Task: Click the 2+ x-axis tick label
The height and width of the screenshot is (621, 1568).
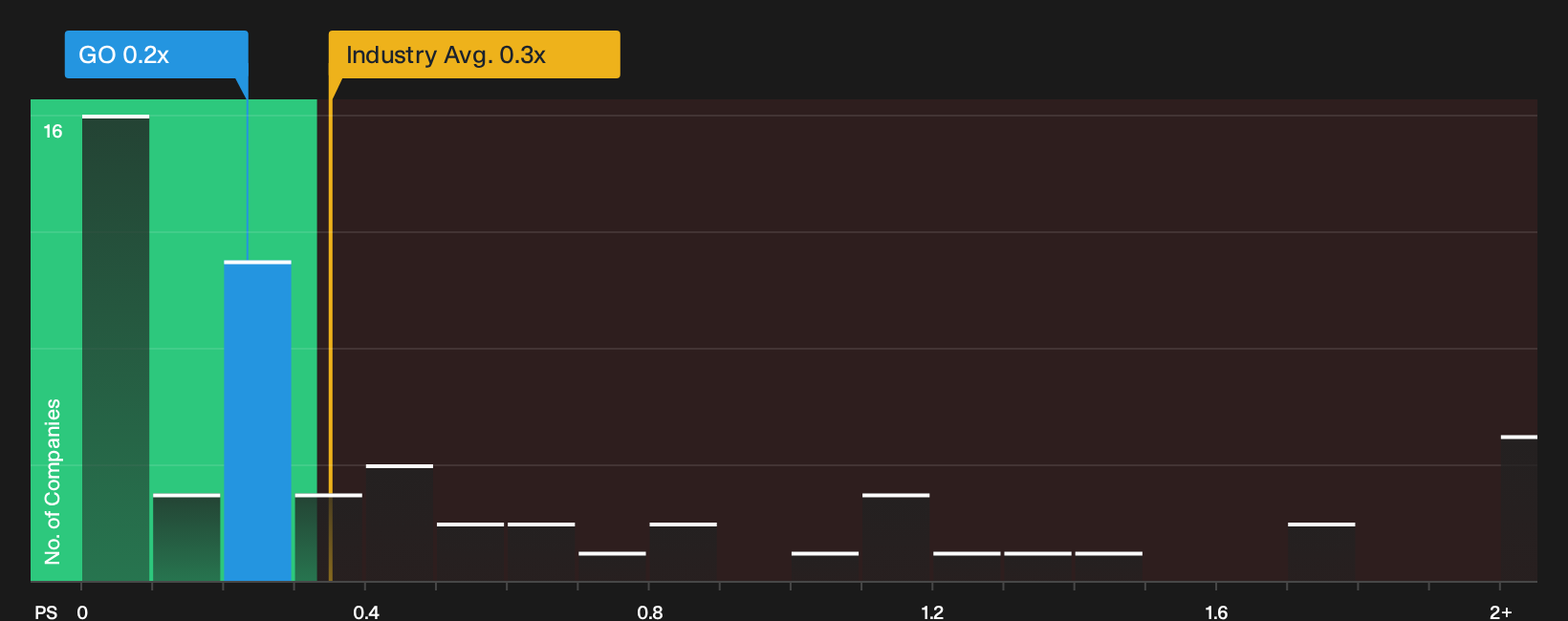Action: click(x=1501, y=611)
